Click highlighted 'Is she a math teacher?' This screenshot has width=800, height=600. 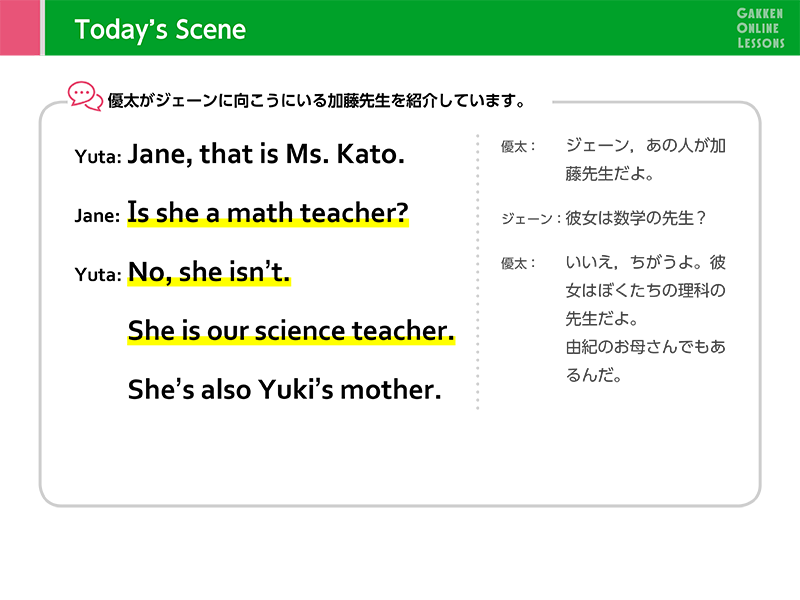pyautogui.click(x=268, y=213)
